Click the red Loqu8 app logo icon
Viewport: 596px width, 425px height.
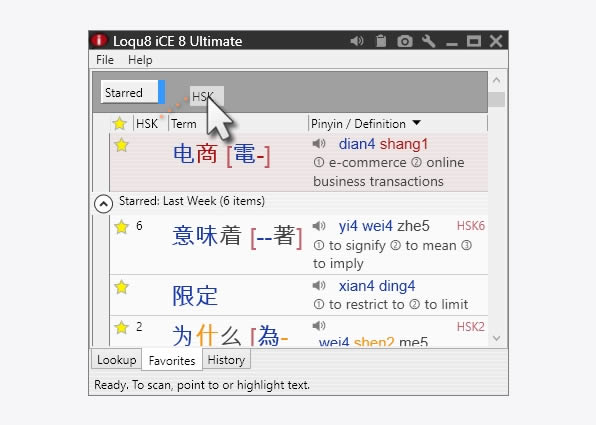[99, 40]
